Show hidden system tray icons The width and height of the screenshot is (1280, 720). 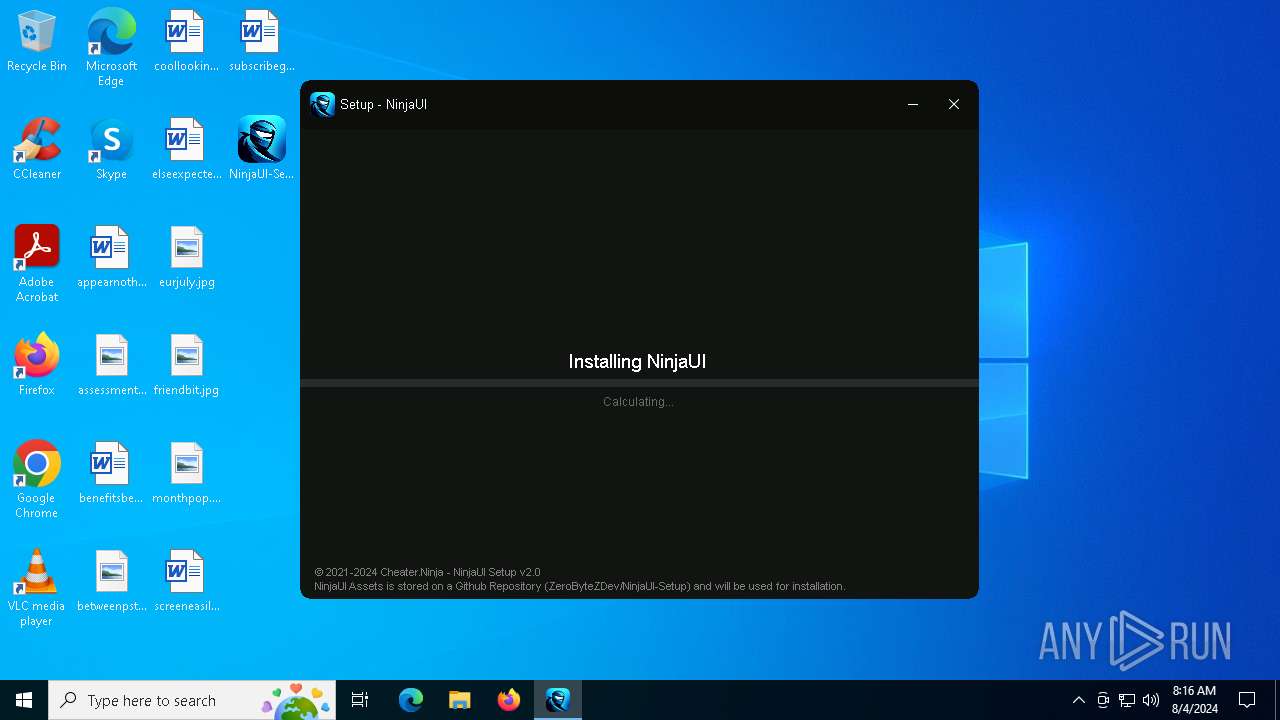[1078, 700]
